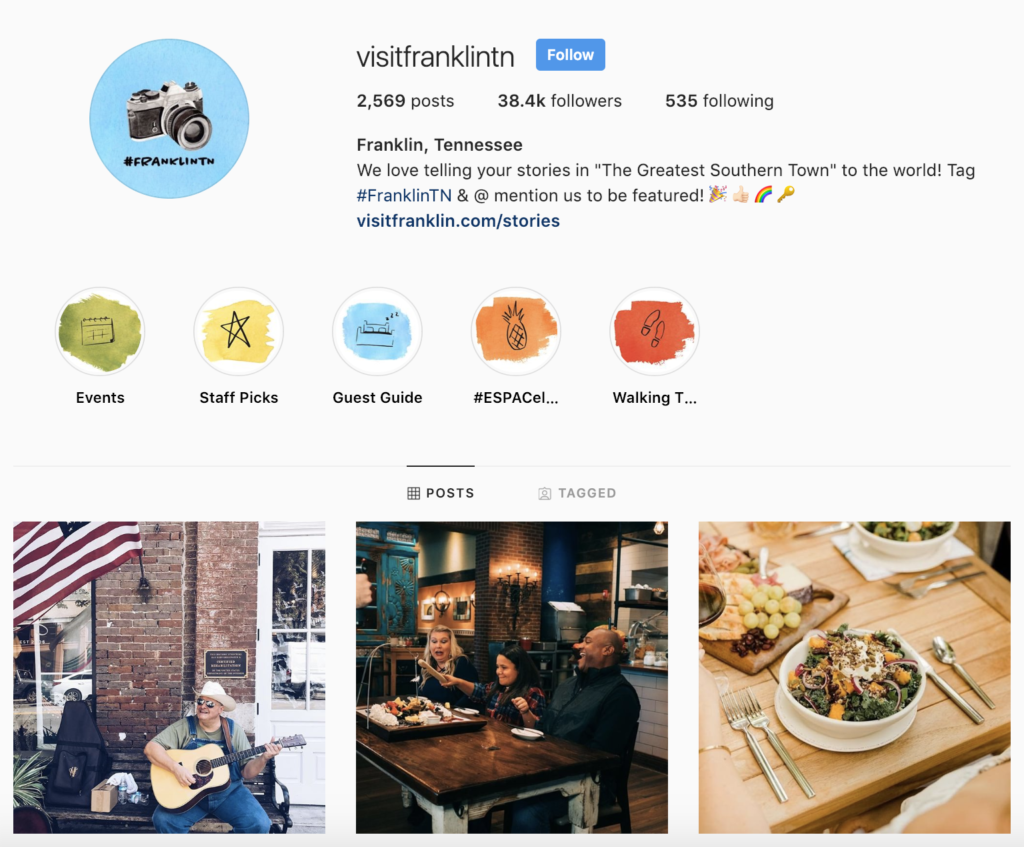View the 38.4k followers list
The height and width of the screenshot is (847, 1024).
[x=560, y=101]
